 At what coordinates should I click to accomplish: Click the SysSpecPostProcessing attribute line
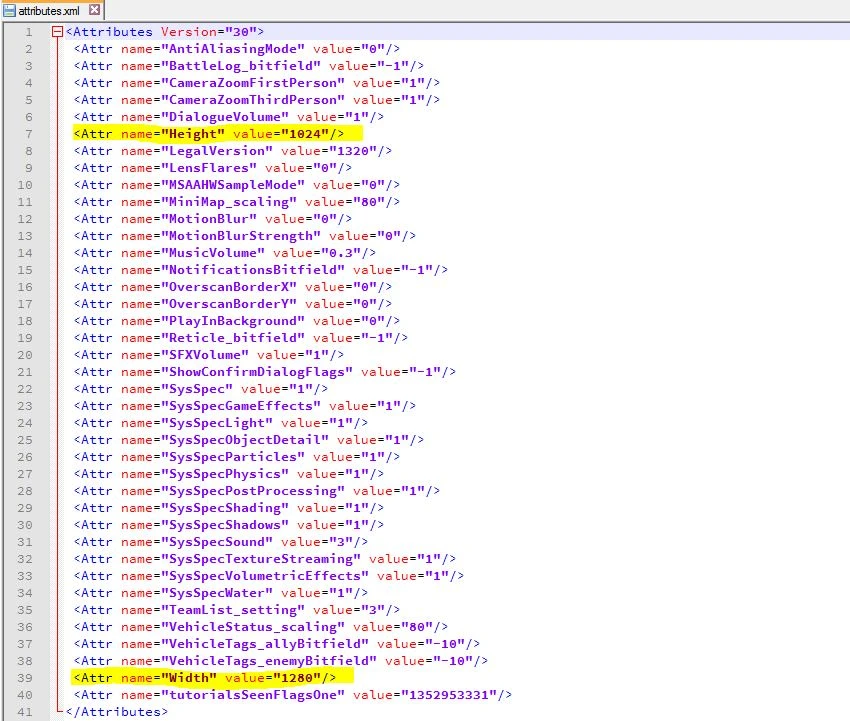coord(257,491)
